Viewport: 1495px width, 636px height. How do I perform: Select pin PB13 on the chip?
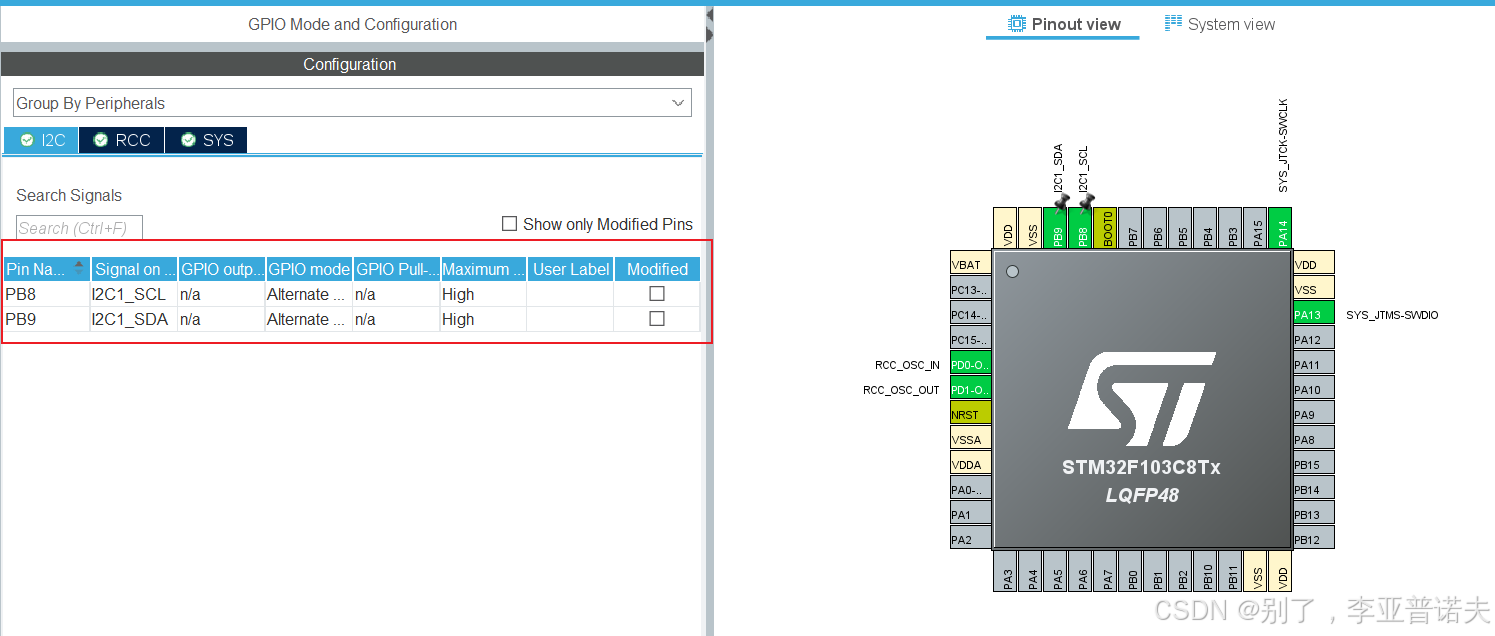coord(1313,514)
